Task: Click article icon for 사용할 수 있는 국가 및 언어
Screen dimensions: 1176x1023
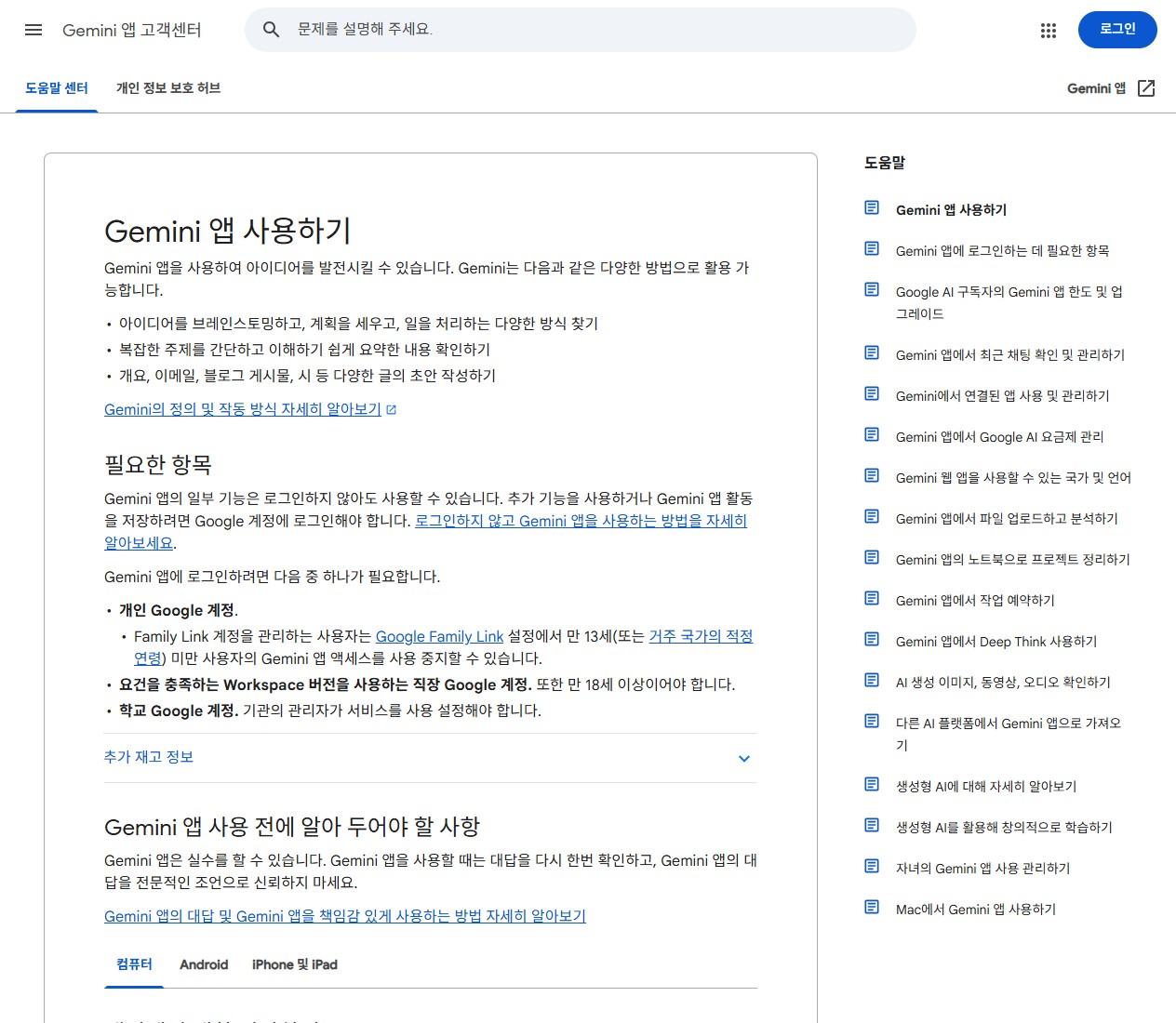Action: tap(872, 475)
